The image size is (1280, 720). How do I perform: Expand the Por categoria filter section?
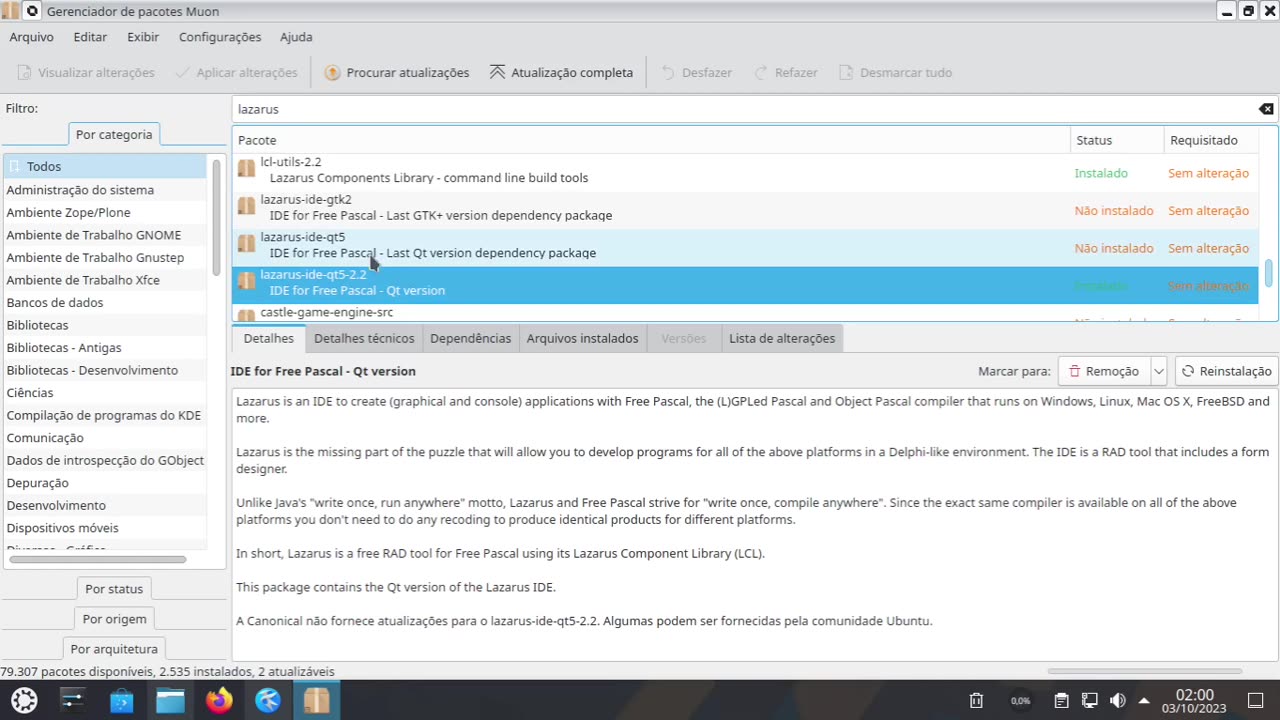114,134
